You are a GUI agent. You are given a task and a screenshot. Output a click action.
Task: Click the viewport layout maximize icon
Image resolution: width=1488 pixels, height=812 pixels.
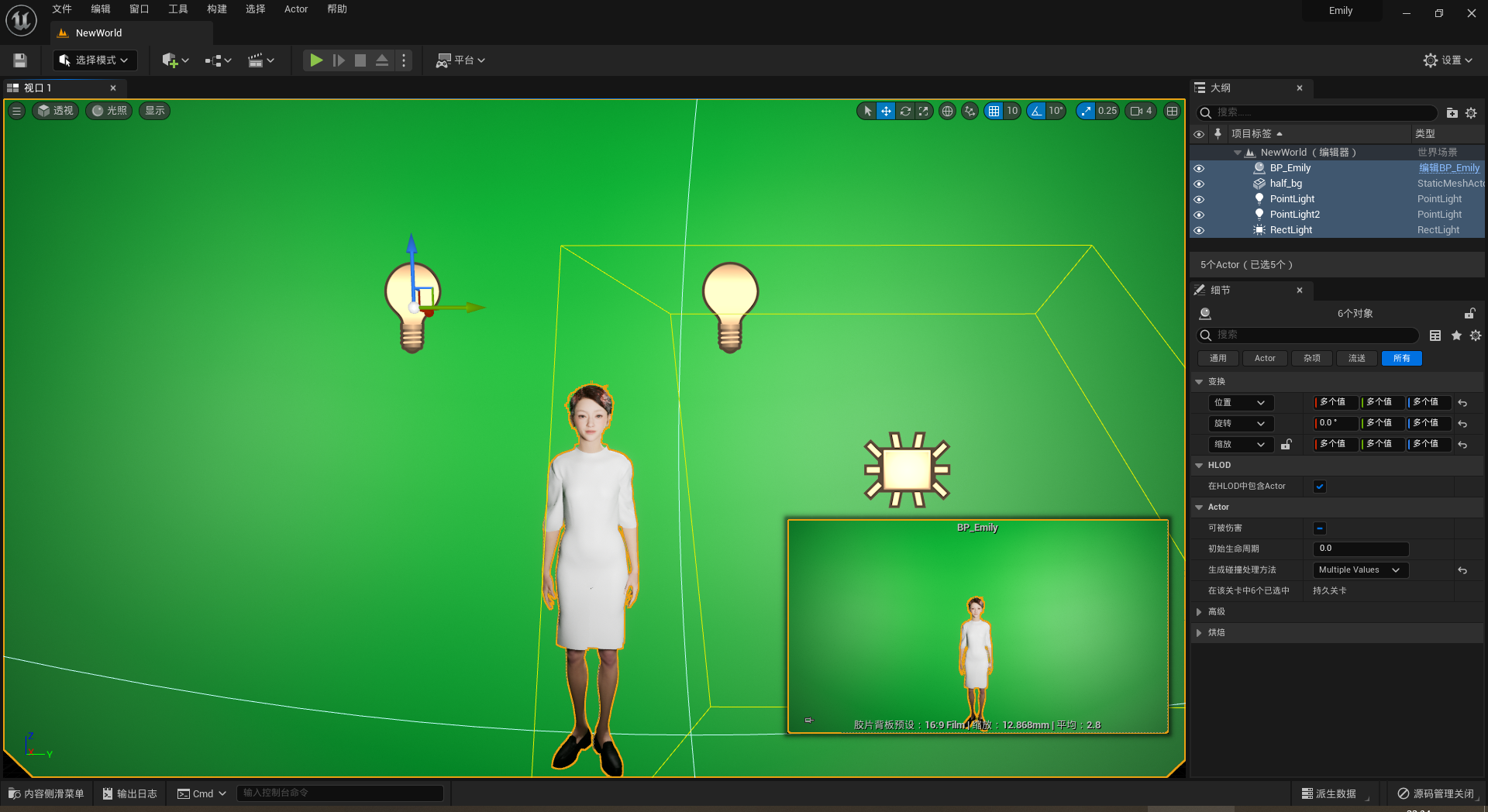click(x=1172, y=111)
